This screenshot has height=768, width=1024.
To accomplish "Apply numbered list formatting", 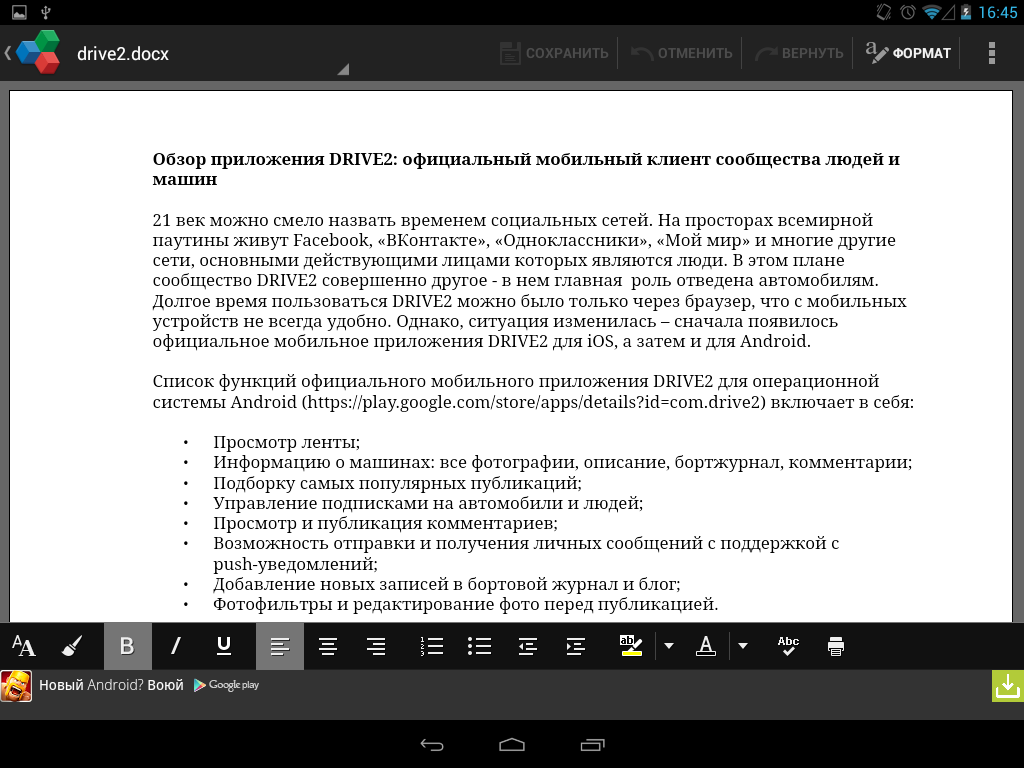I will [x=432, y=646].
